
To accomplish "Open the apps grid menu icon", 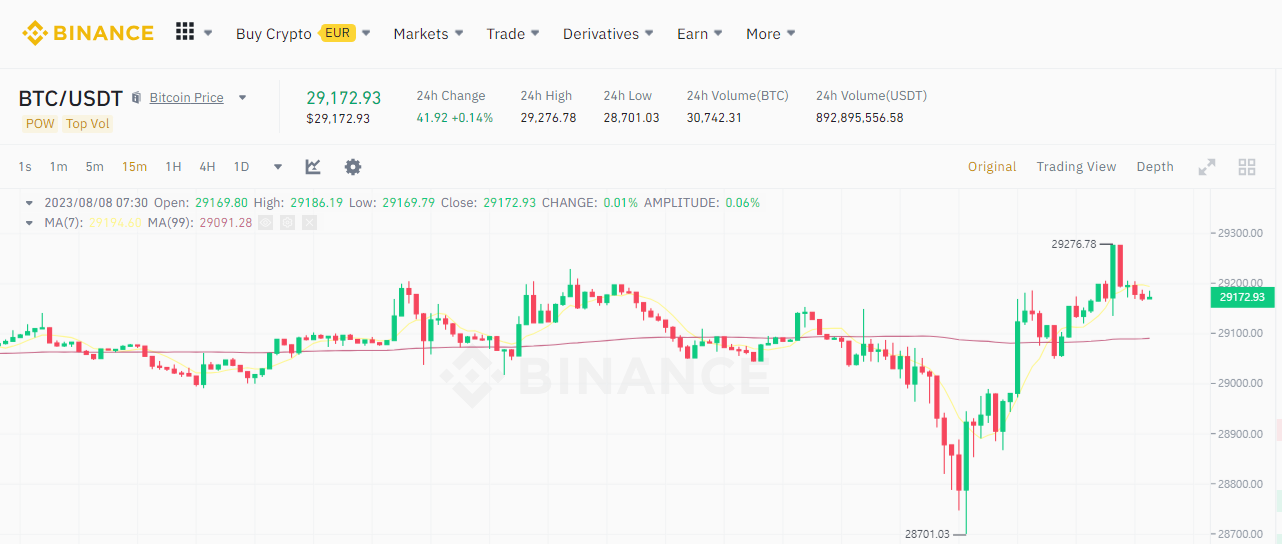I will click(185, 32).
